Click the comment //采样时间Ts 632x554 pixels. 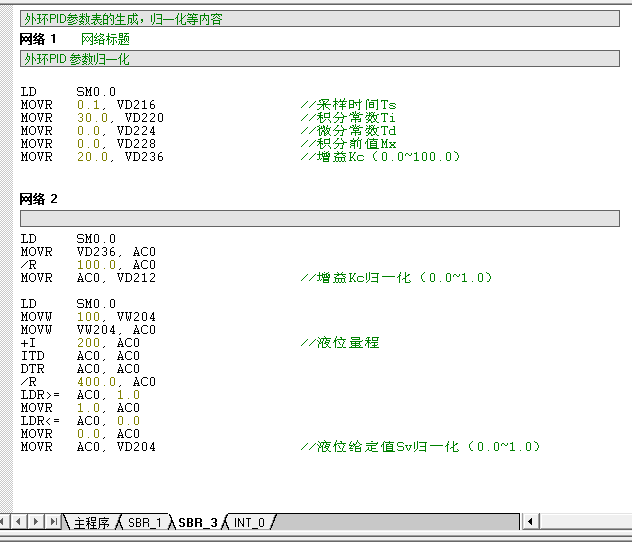click(349, 105)
